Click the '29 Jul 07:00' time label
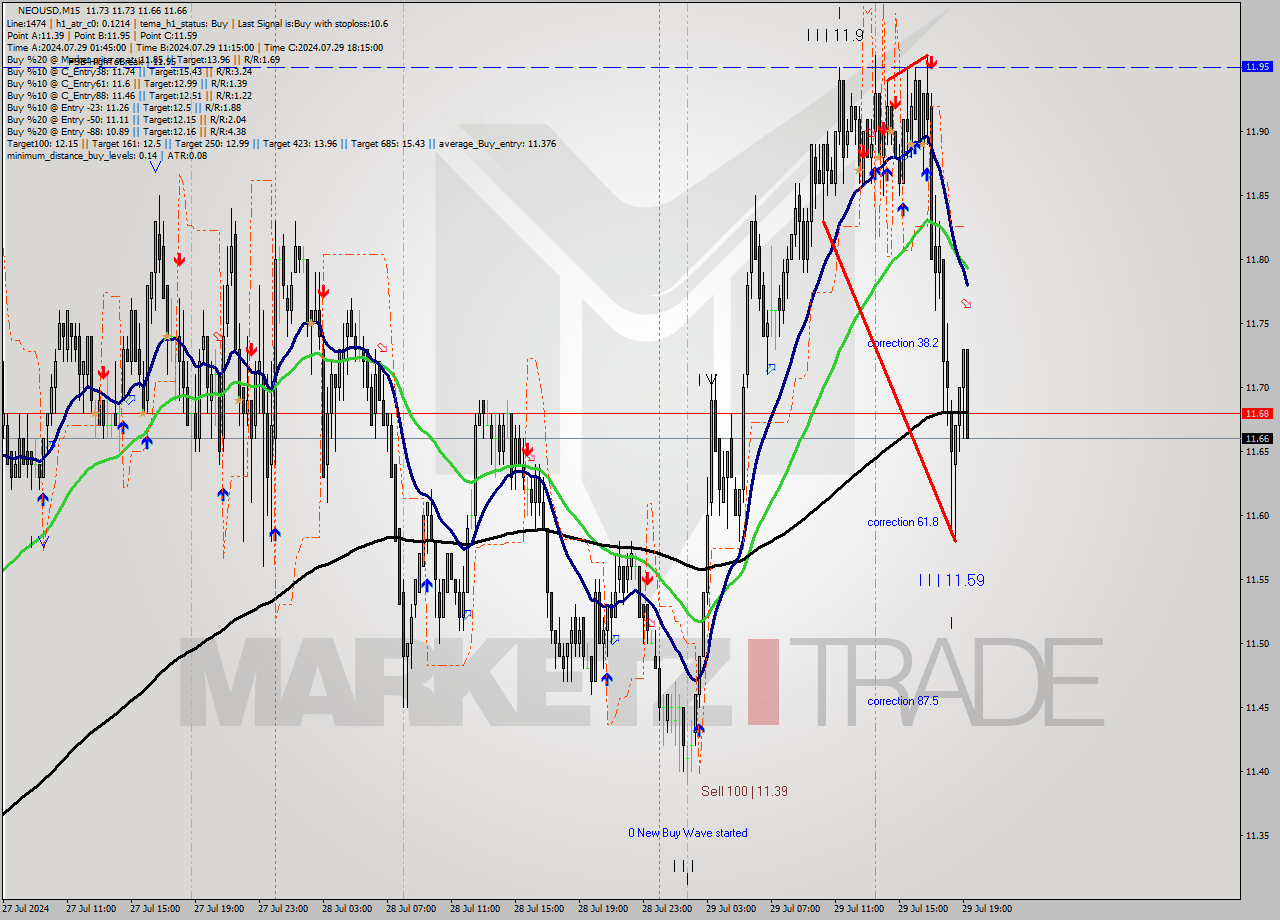 [797, 909]
